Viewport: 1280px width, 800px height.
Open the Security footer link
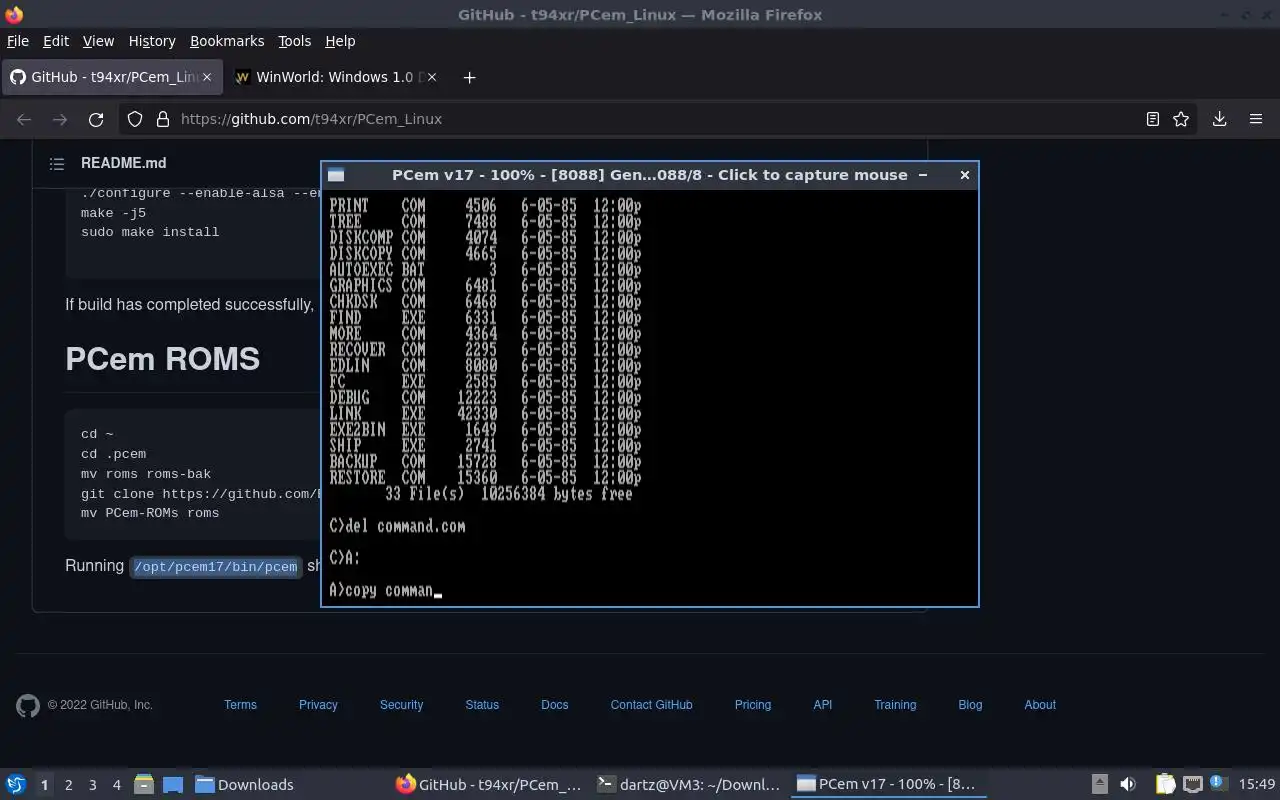pos(401,705)
